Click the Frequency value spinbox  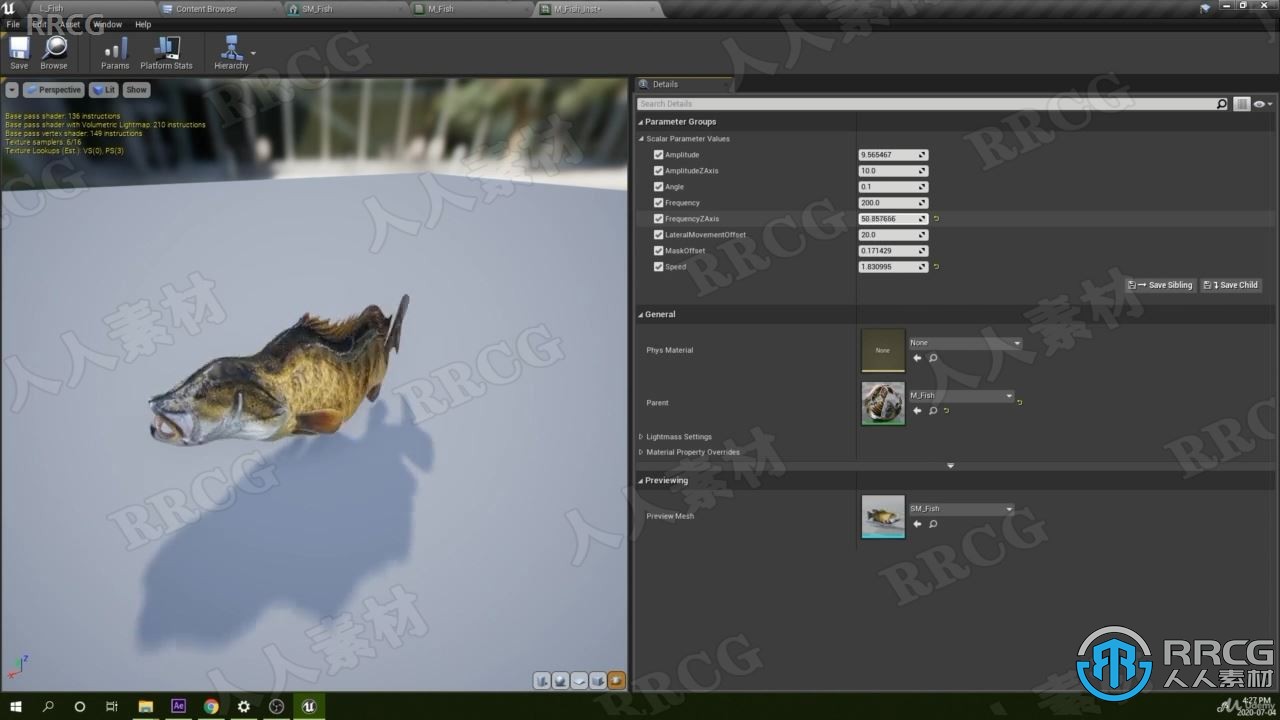point(893,203)
